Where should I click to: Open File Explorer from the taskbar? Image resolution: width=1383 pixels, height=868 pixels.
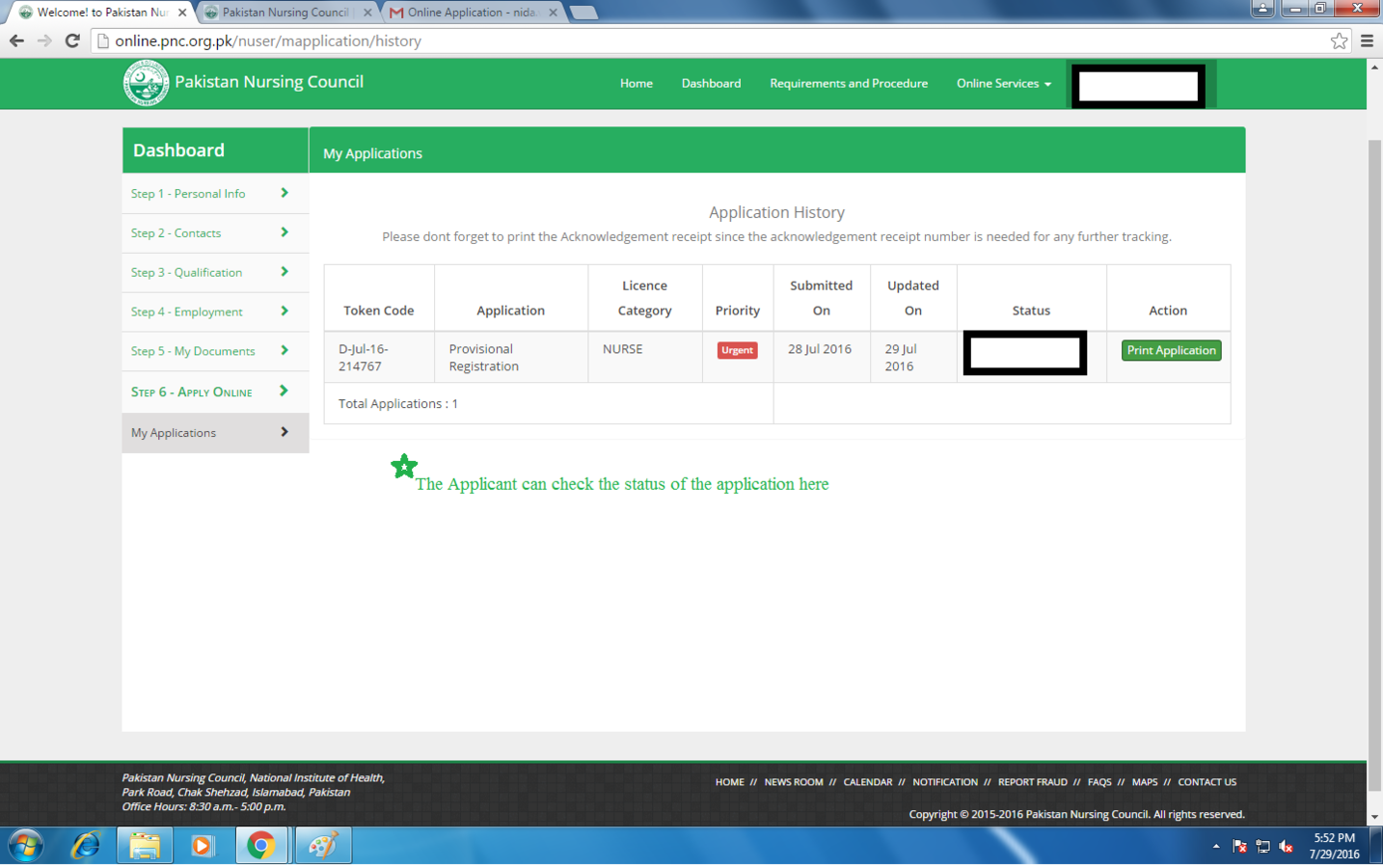click(x=145, y=846)
